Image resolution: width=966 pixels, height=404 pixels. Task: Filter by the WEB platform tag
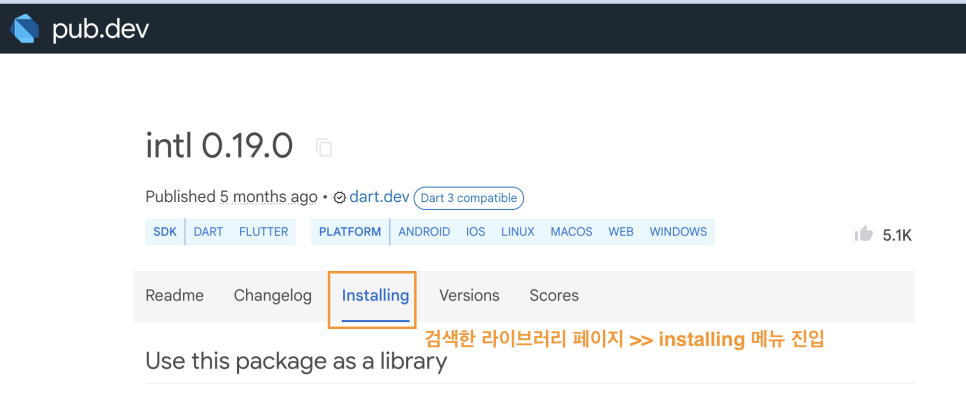[621, 232]
